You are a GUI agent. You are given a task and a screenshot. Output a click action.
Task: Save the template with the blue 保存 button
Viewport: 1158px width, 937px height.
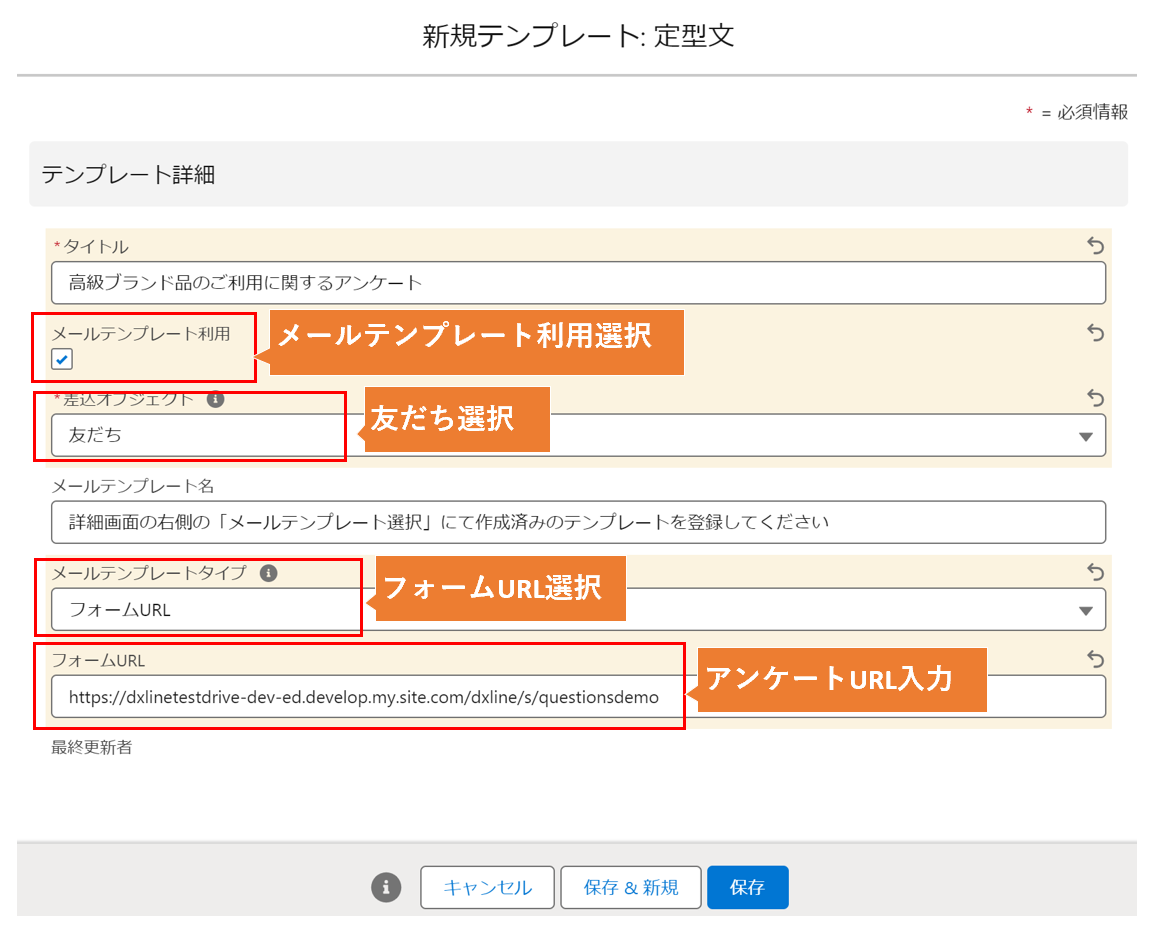pos(747,887)
